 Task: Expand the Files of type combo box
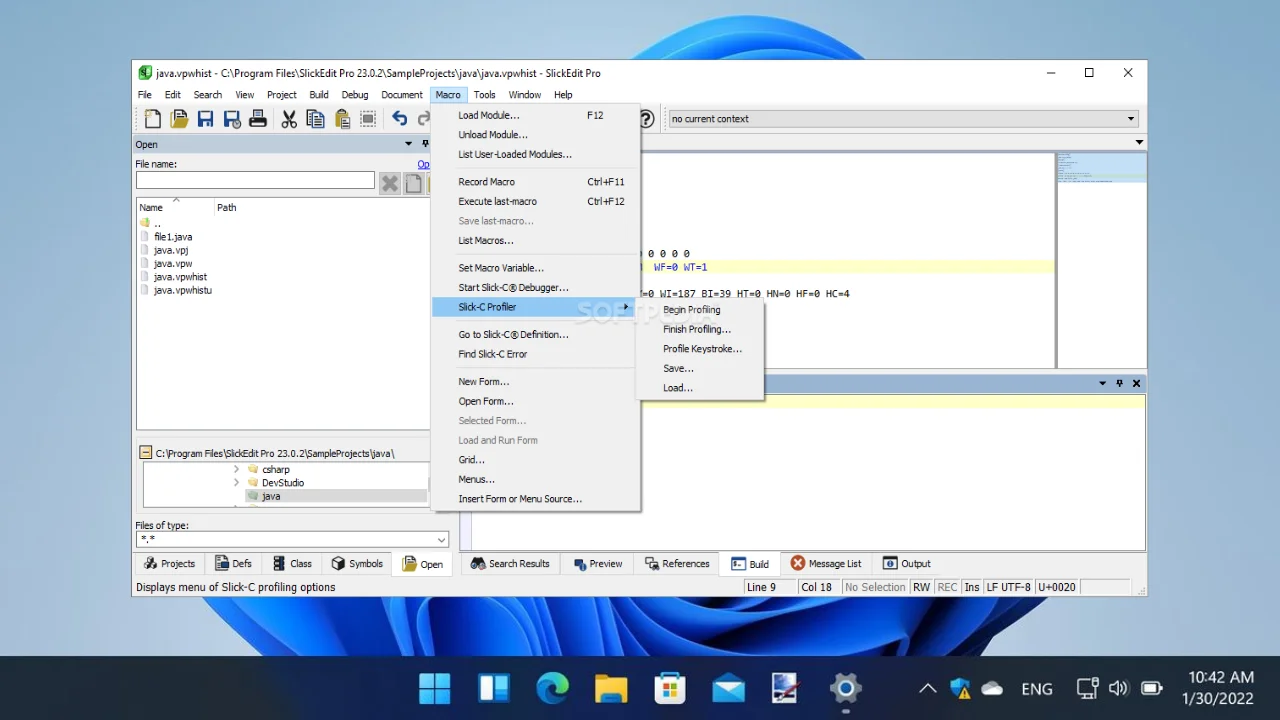point(441,540)
